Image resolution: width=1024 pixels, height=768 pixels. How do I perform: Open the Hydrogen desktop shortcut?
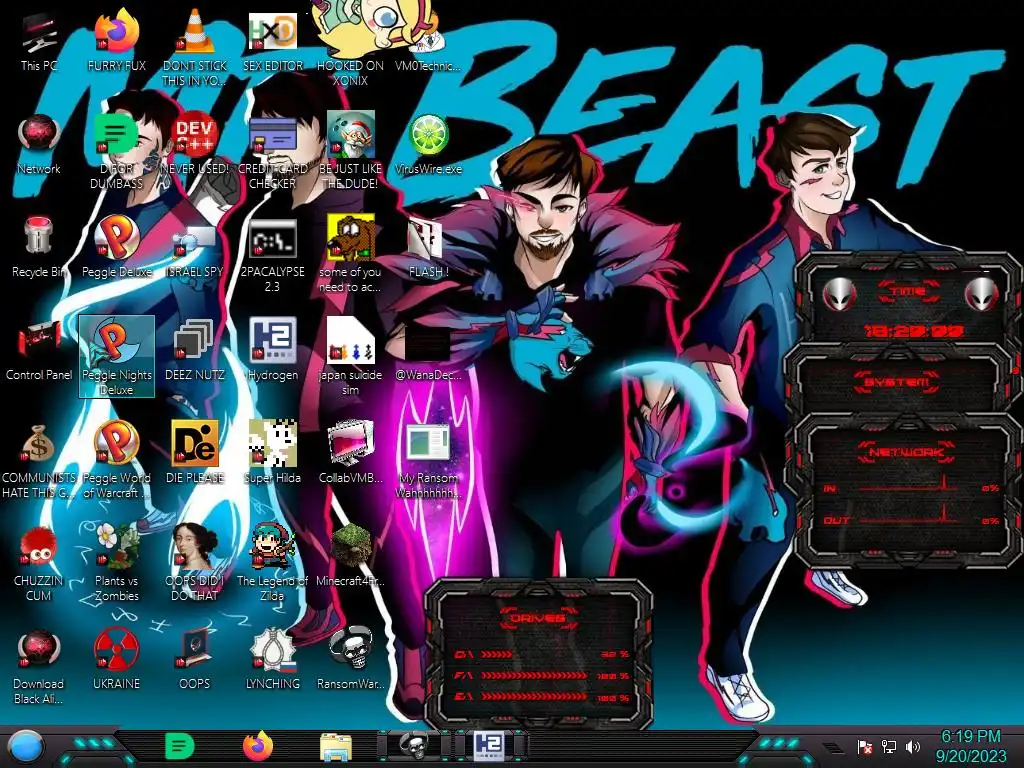coord(273,350)
